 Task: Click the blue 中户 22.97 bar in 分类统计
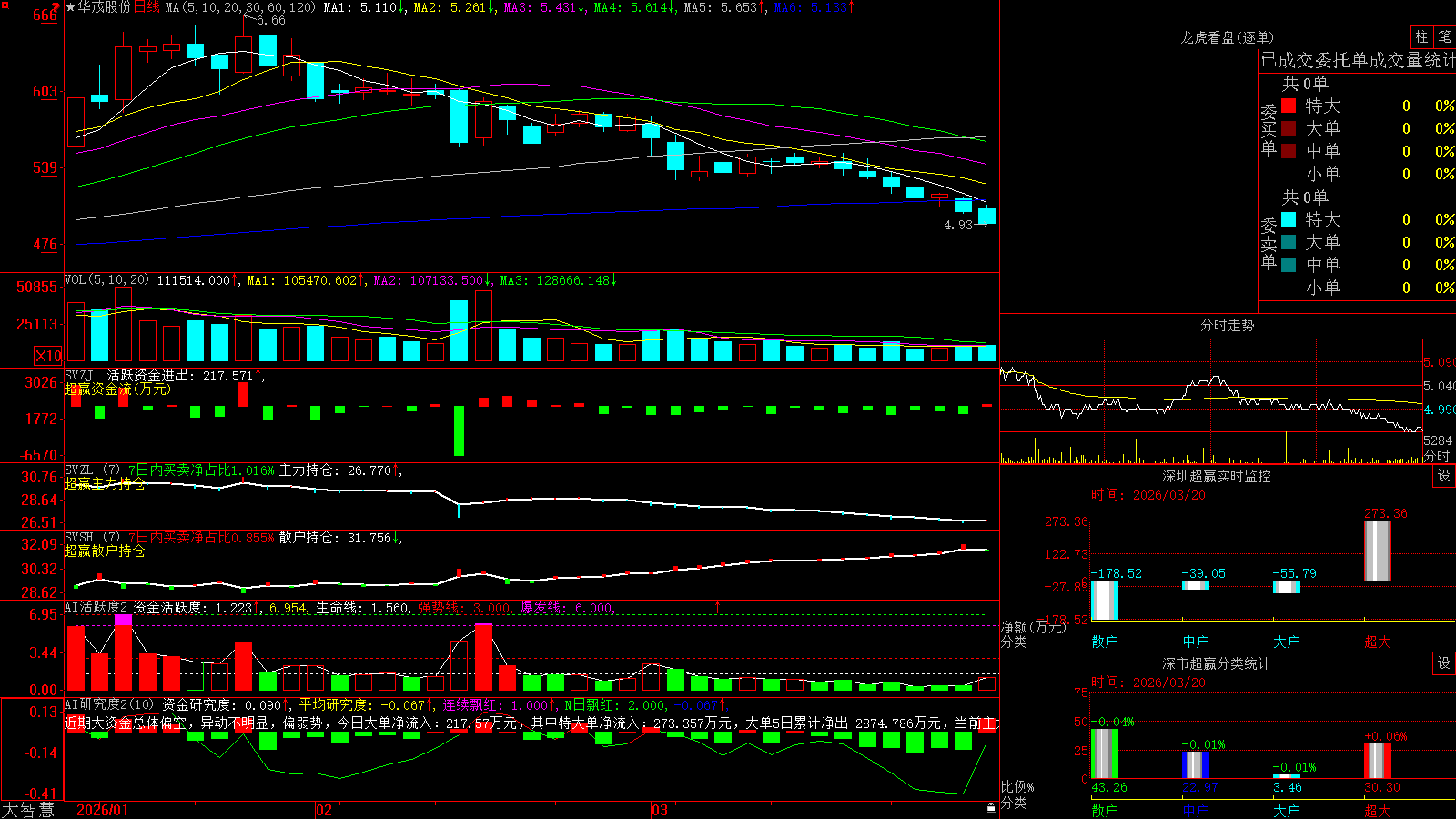1196,765
